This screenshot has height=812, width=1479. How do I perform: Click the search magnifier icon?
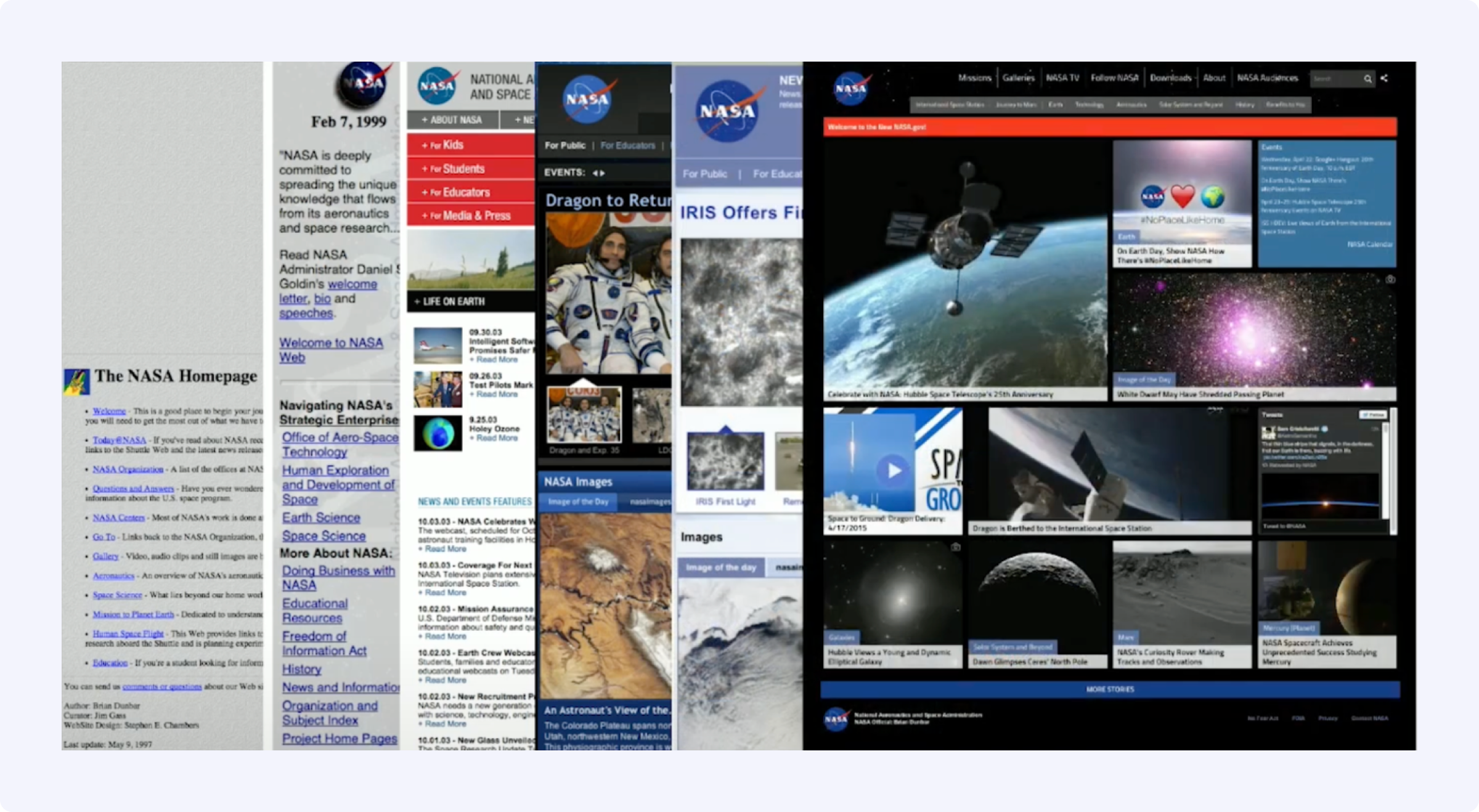point(1367,79)
